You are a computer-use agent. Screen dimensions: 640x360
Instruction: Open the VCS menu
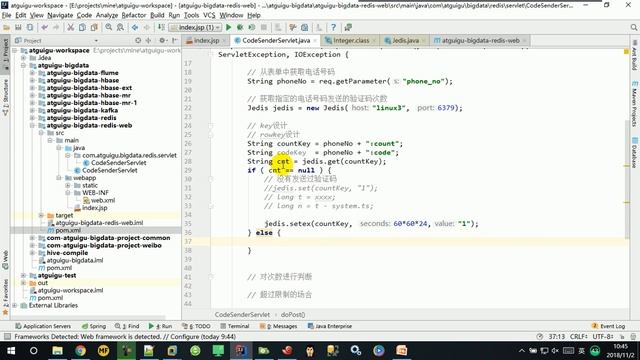pyautogui.click(x=209, y=15)
